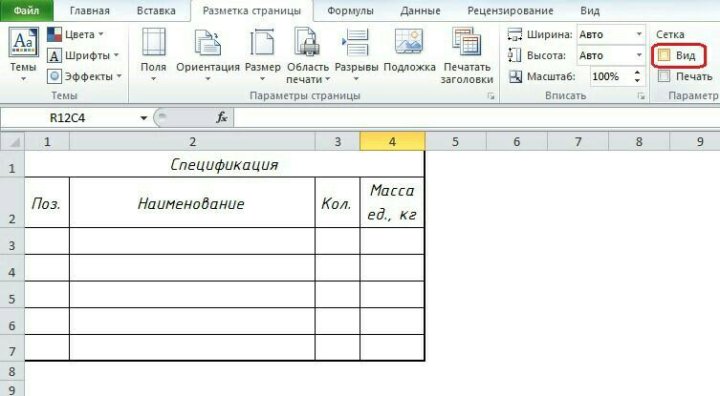Switch to the Формулы tab
The width and height of the screenshot is (720, 396).
pos(350,11)
